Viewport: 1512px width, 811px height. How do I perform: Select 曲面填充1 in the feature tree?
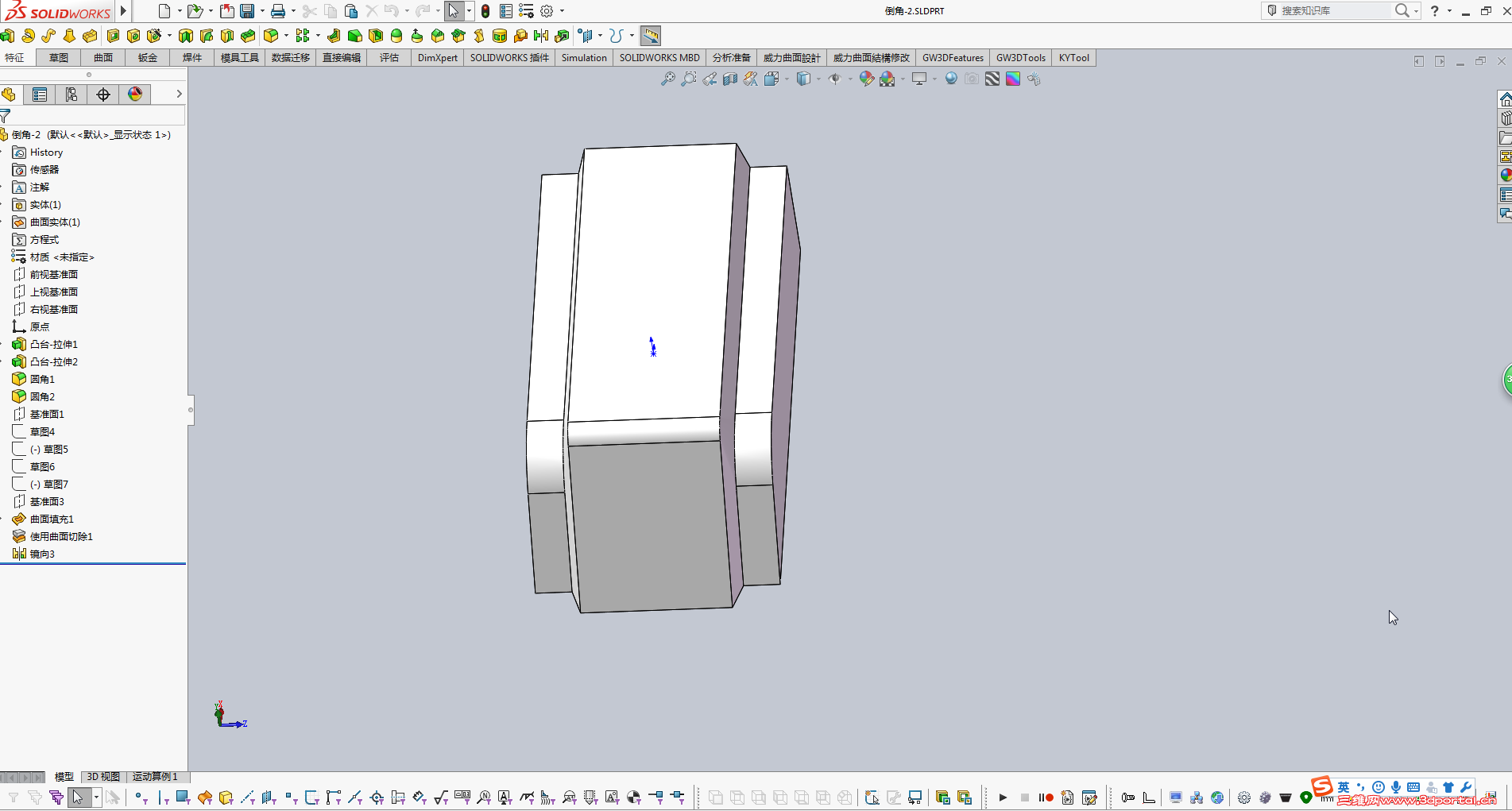[x=52, y=519]
